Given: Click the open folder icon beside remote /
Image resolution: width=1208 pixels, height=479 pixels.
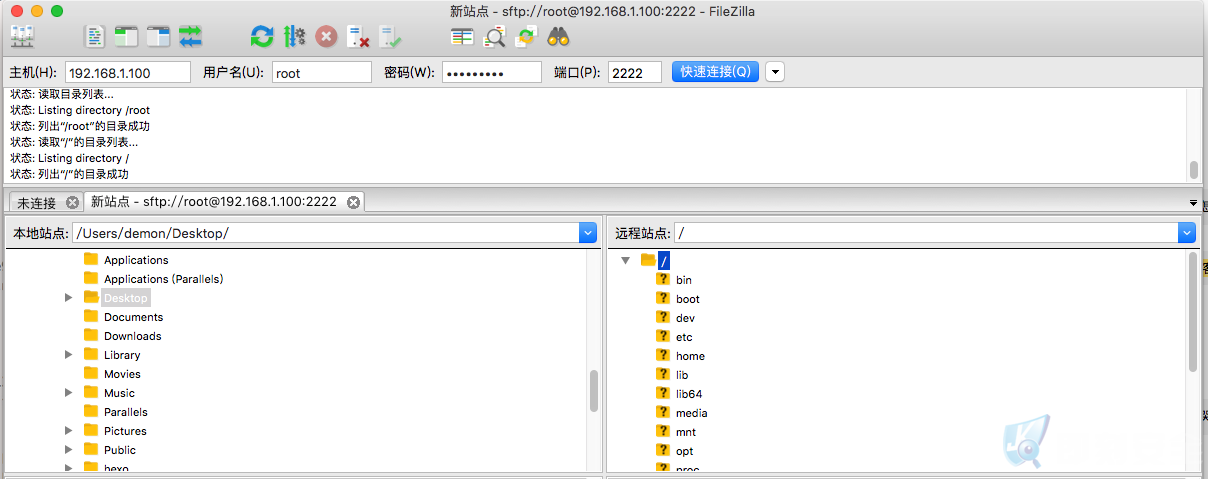Looking at the screenshot, I should click(648, 260).
